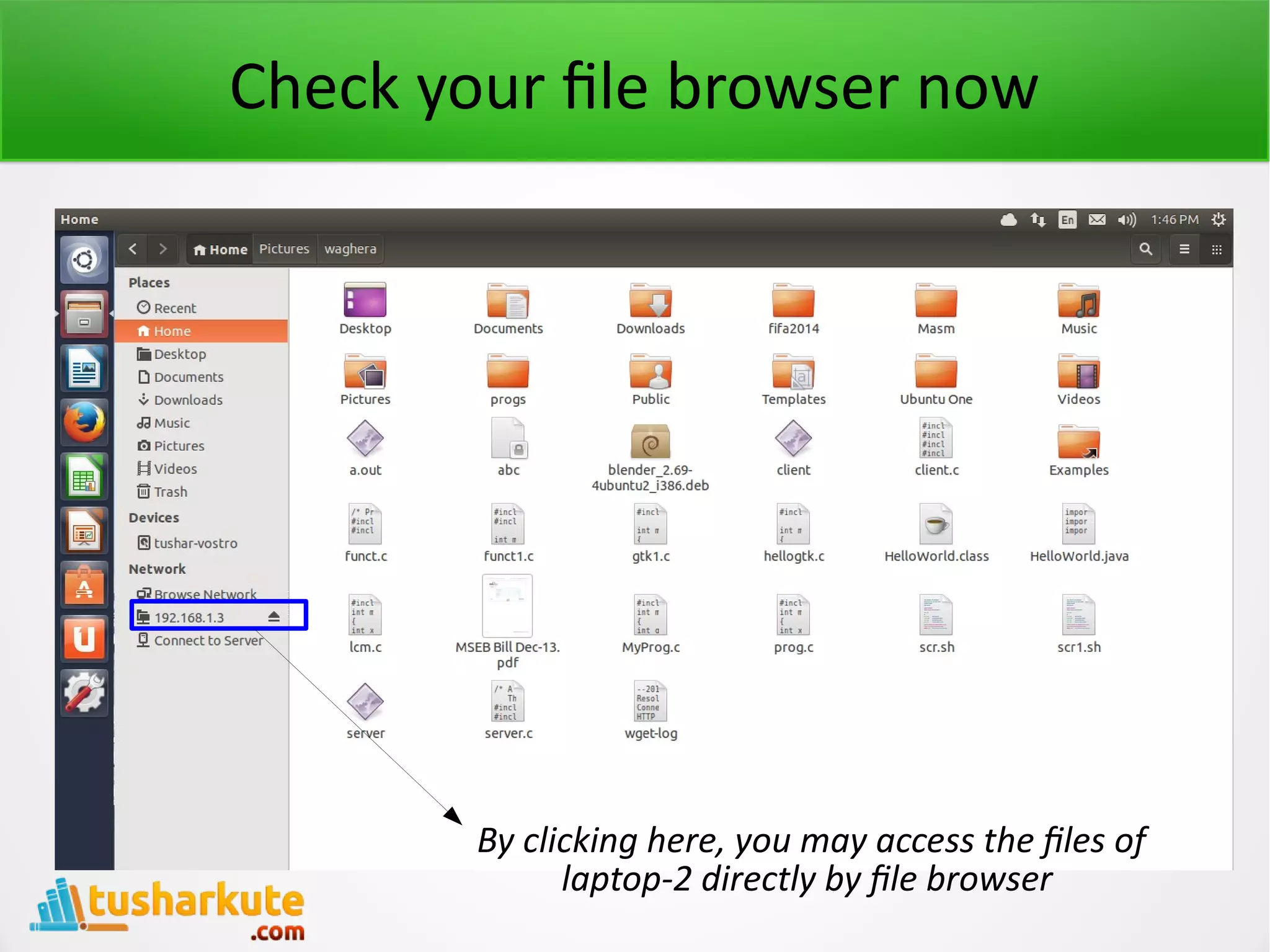The image size is (1270, 952).
Task: Open Recent in Places sidebar
Action: click(x=202, y=308)
